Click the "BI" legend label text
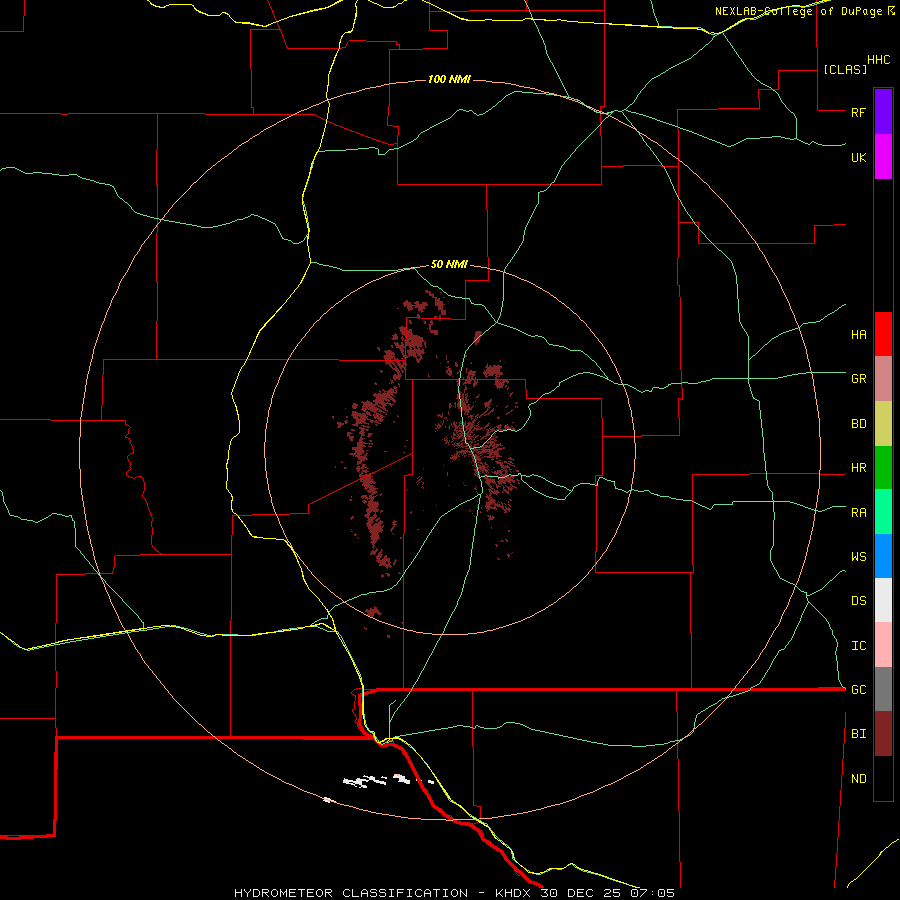The height and width of the screenshot is (900, 900). tap(858, 734)
